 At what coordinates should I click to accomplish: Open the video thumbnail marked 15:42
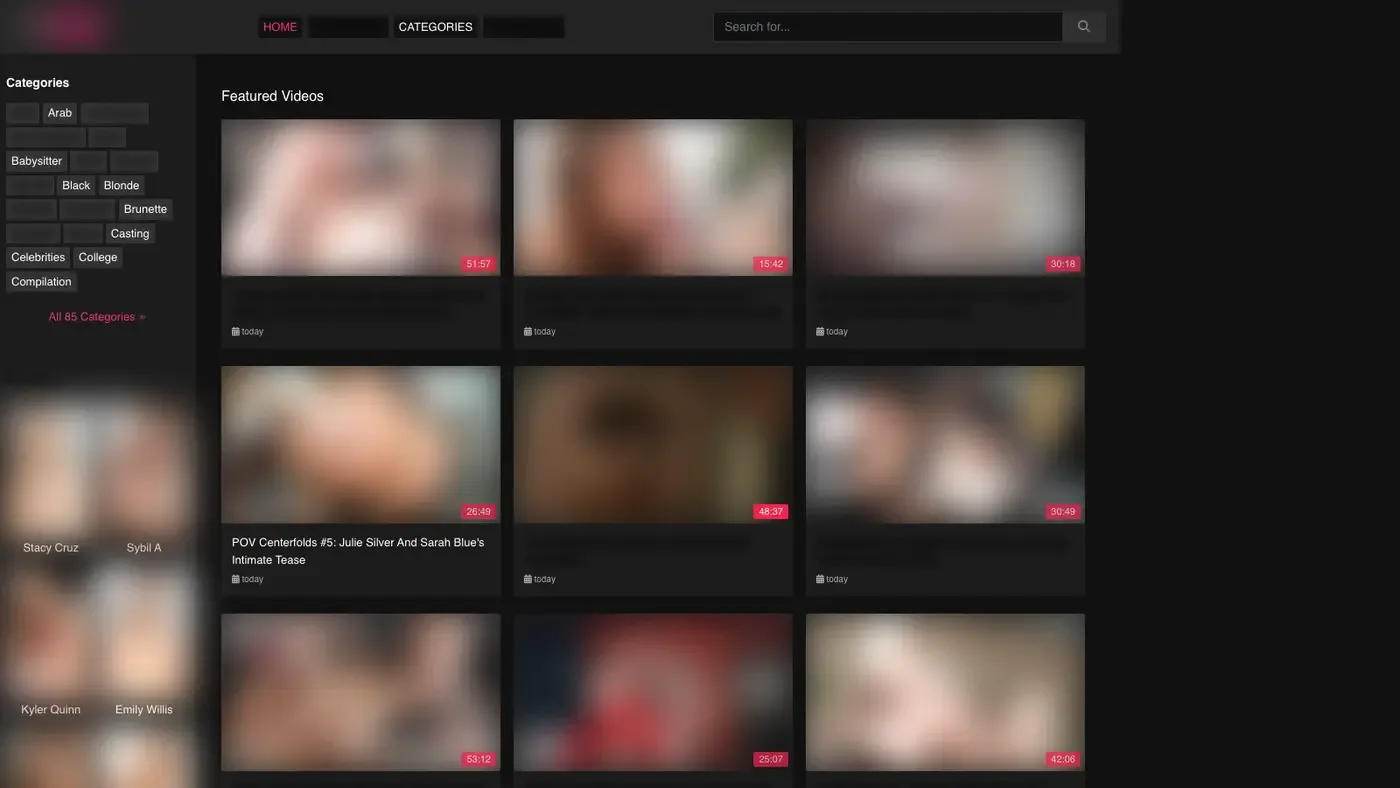pos(653,197)
